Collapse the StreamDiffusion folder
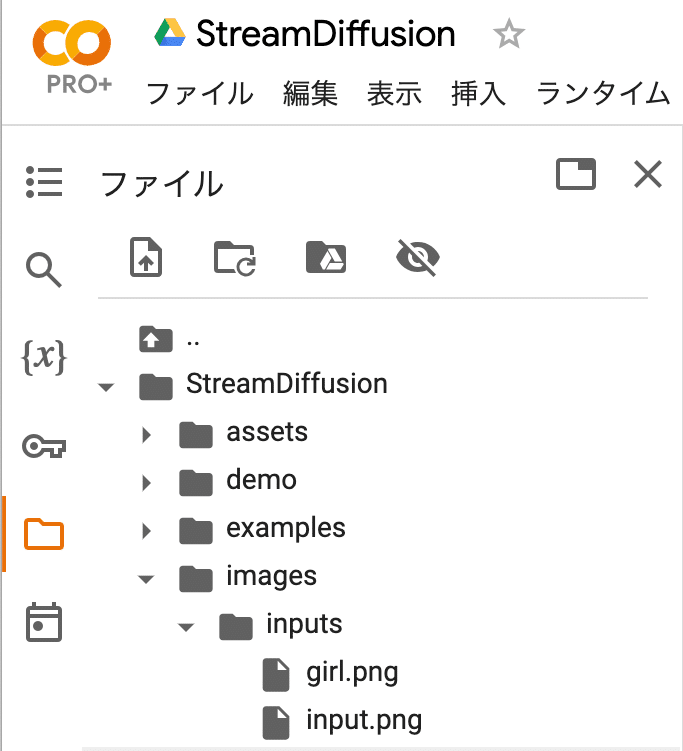683x751 pixels. (107, 386)
